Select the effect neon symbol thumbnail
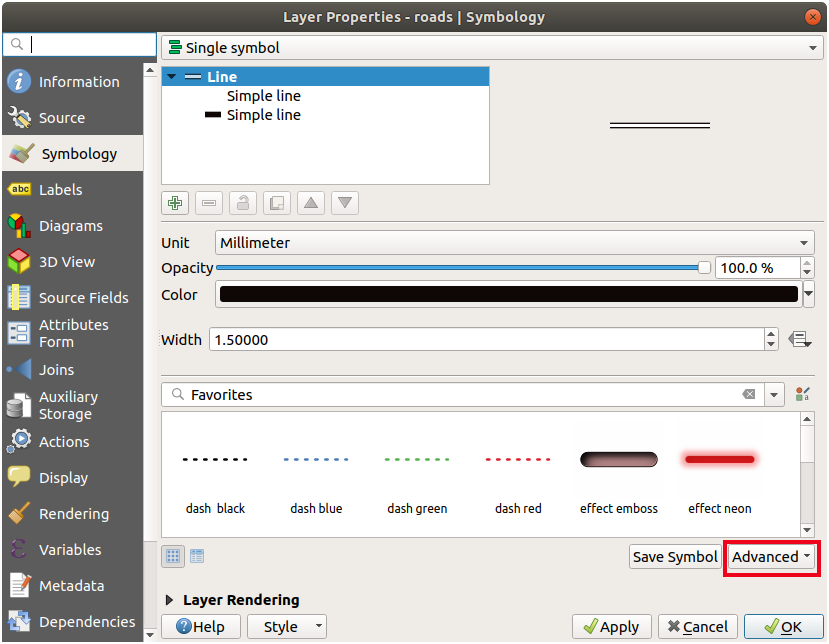The height and width of the screenshot is (644, 829). 719,475
